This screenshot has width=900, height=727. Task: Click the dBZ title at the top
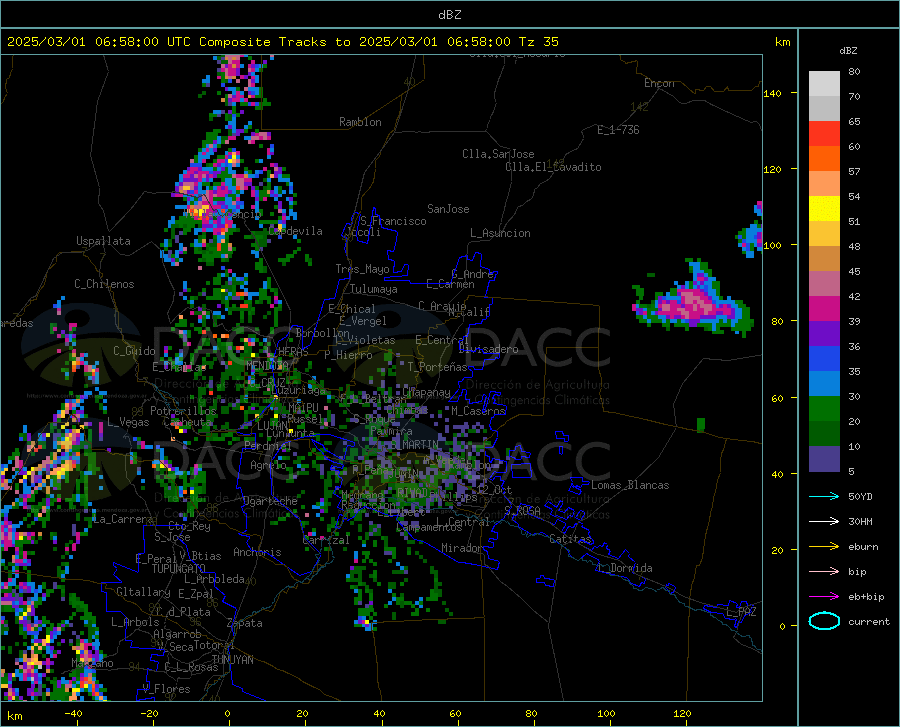(x=449, y=15)
